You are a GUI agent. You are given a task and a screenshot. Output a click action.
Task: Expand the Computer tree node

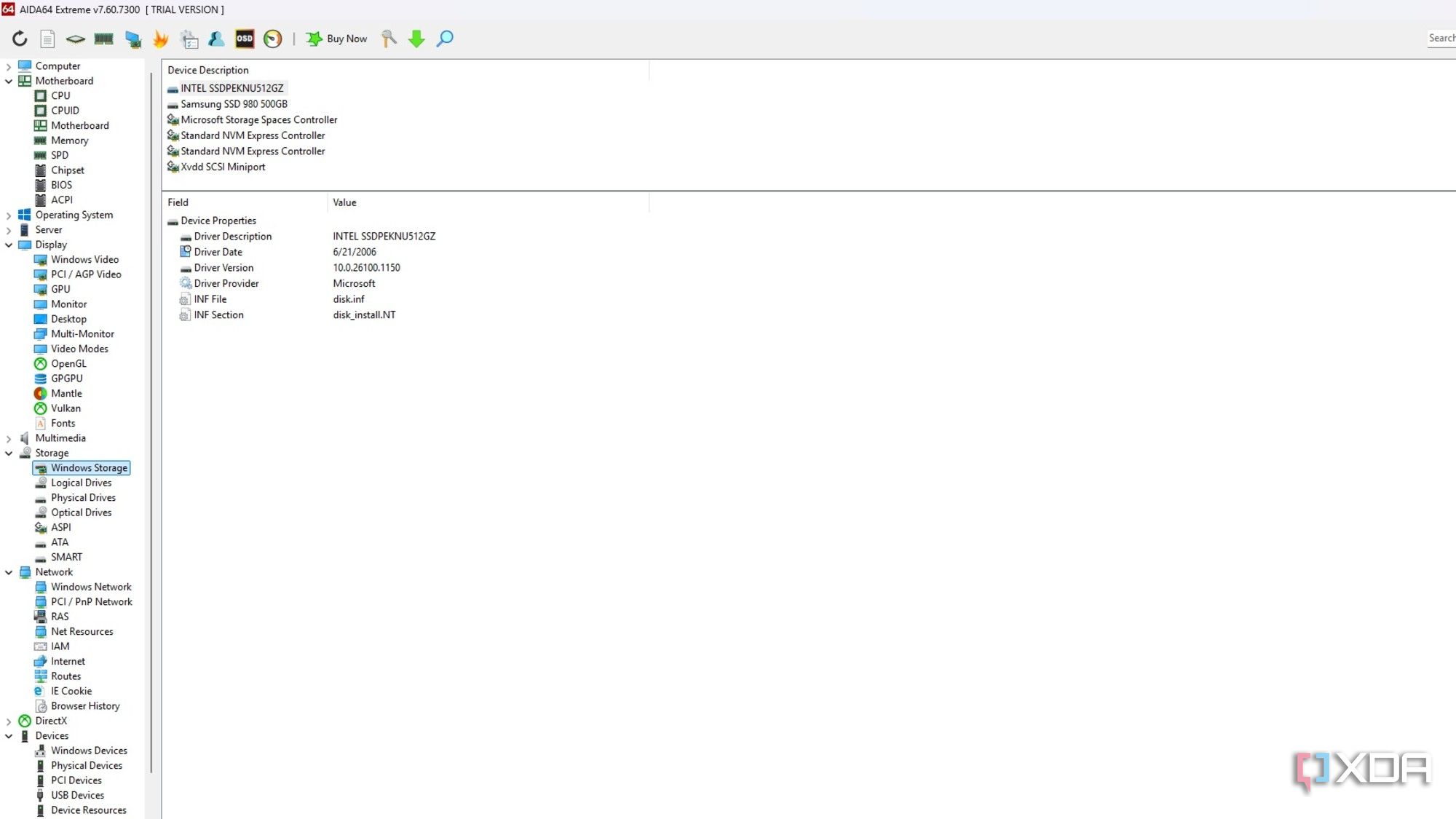coord(9,66)
